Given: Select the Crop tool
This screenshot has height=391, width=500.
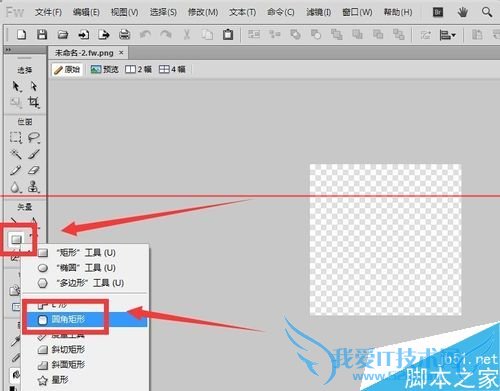Looking at the screenshot, I should tap(33, 102).
